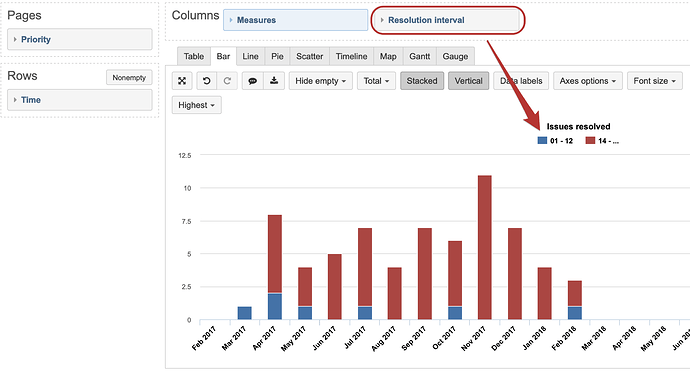This screenshot has width=690, height=374.
Task: Switch to the Pie chart tab
Action: (277, 56)
